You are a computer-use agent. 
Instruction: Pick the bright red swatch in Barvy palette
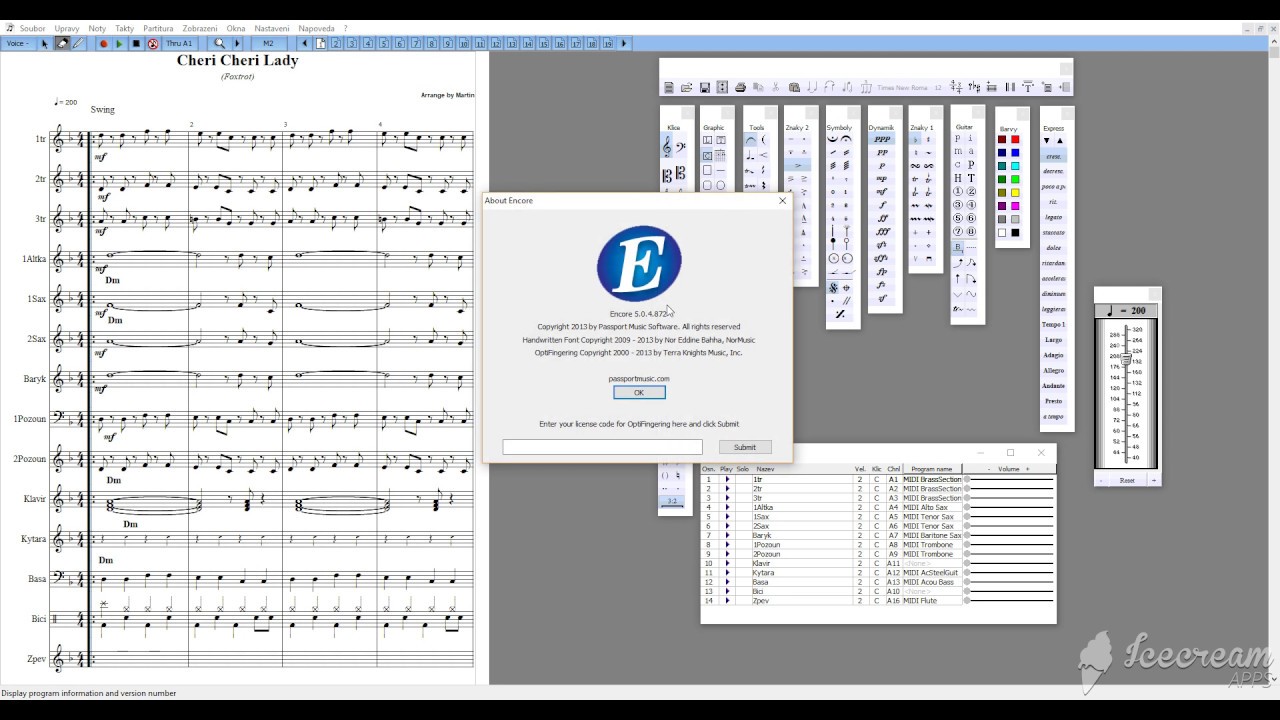(1015, 139)
